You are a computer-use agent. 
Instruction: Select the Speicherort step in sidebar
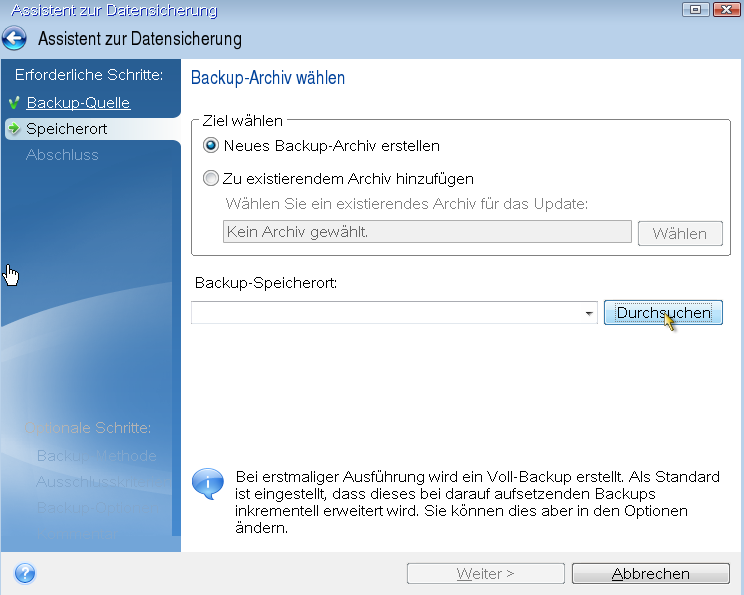tap(67, 129)
